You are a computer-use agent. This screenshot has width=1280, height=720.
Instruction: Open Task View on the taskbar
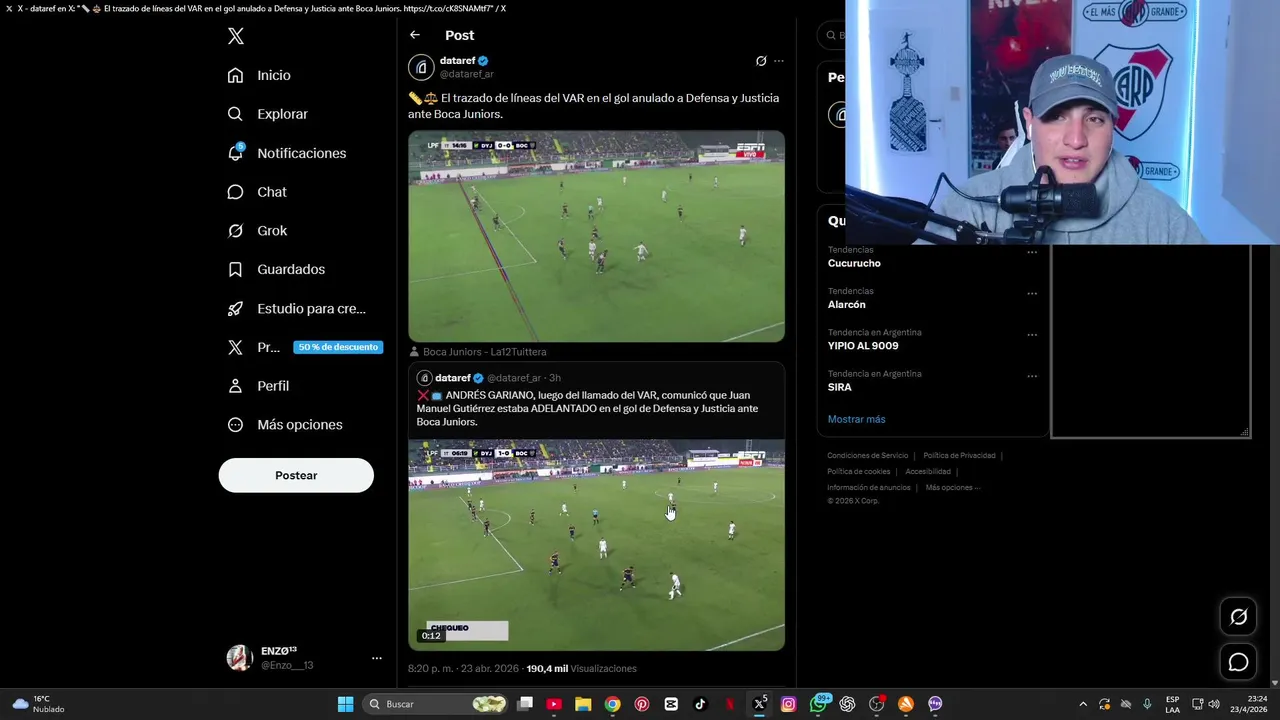point(525,704)
